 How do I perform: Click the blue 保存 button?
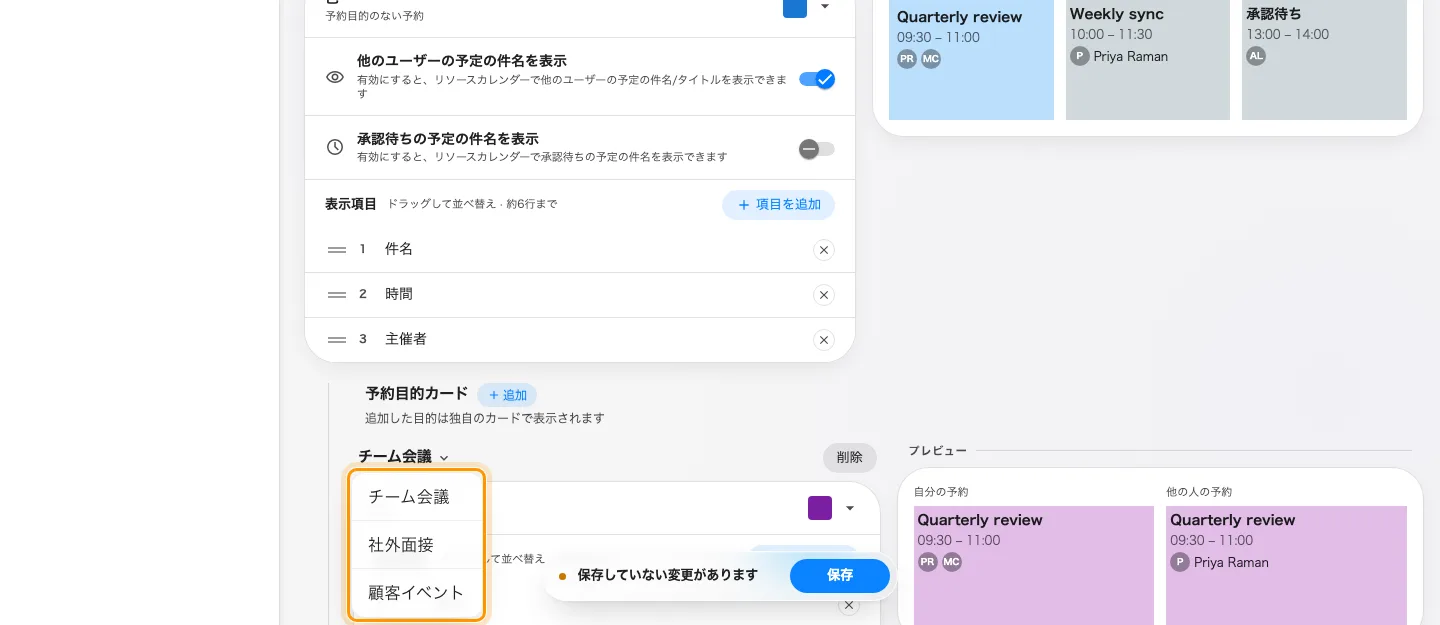tap(840, 575)
